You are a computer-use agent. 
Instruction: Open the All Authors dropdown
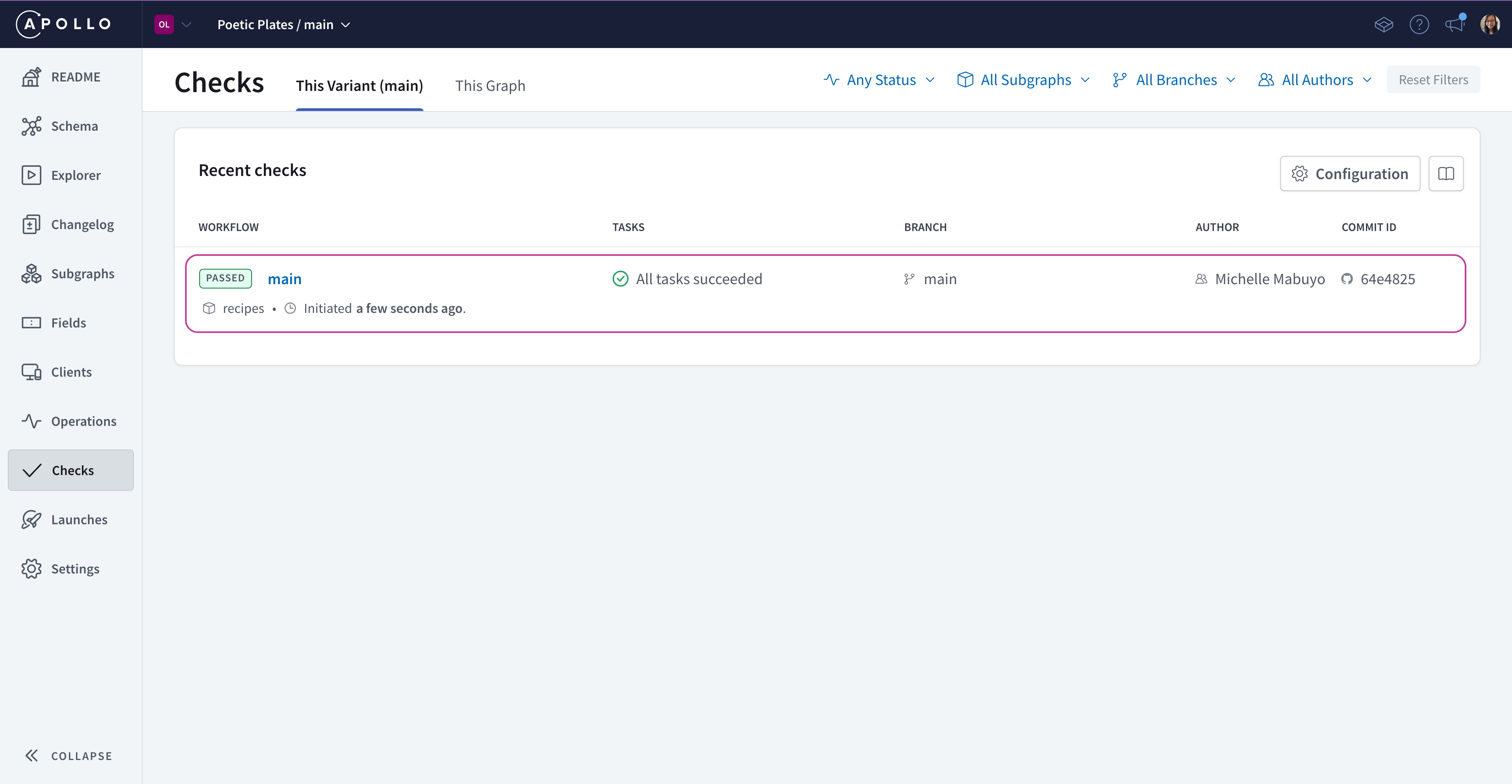point(1315,80)
